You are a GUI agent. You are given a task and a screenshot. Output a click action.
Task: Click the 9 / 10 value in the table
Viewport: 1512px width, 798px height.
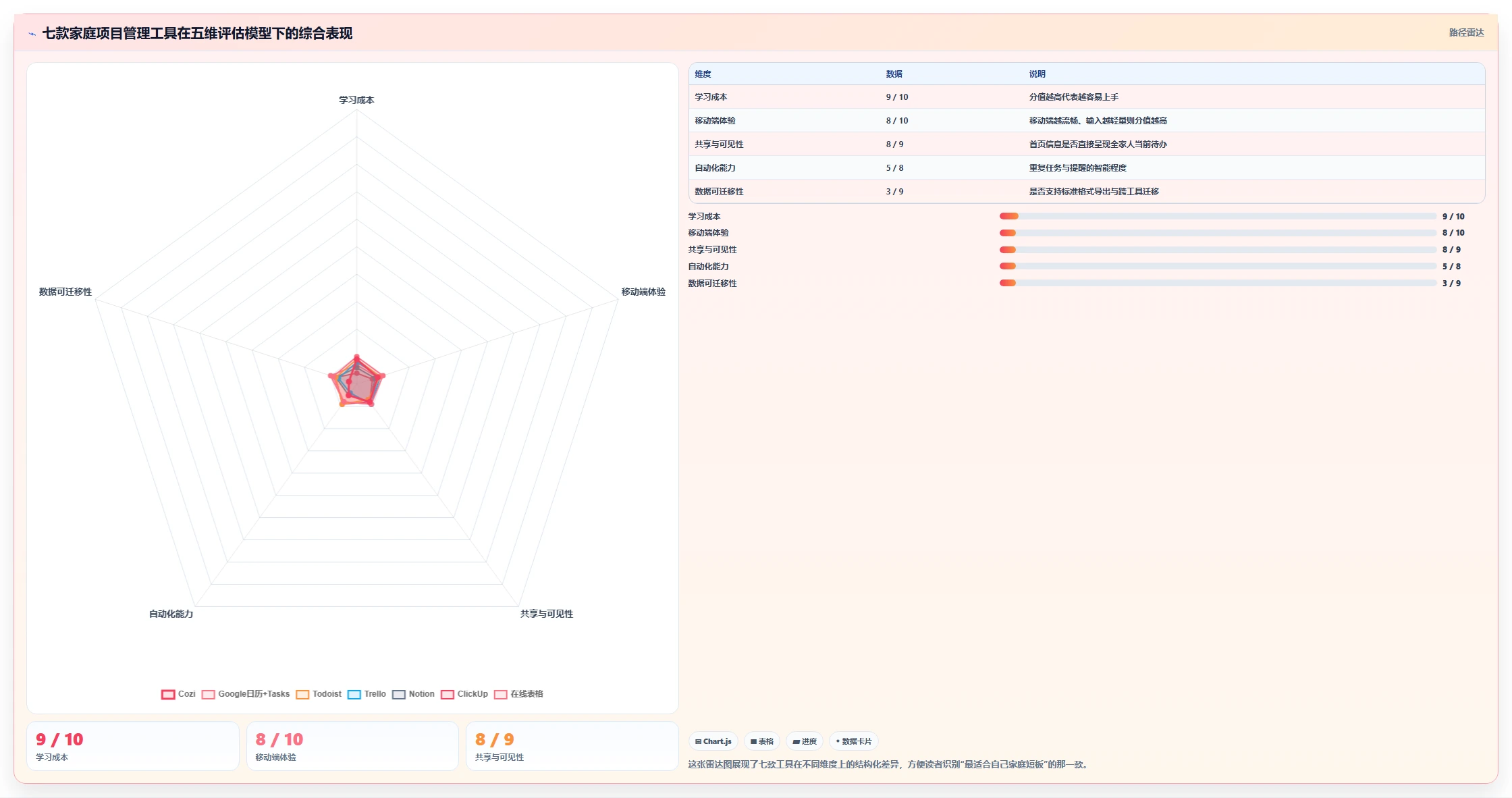897,97
